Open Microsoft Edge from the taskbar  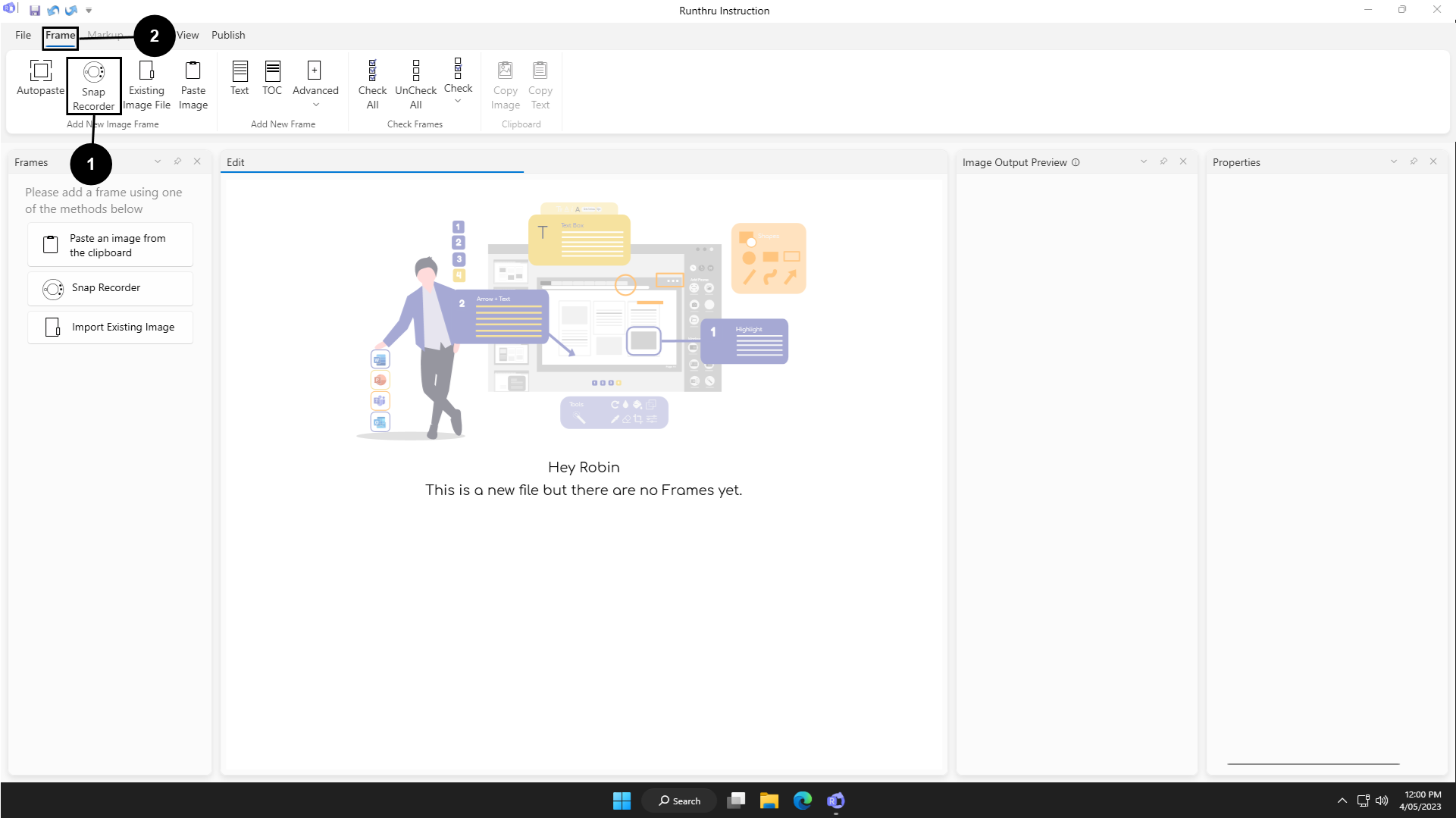click(803, 801)
